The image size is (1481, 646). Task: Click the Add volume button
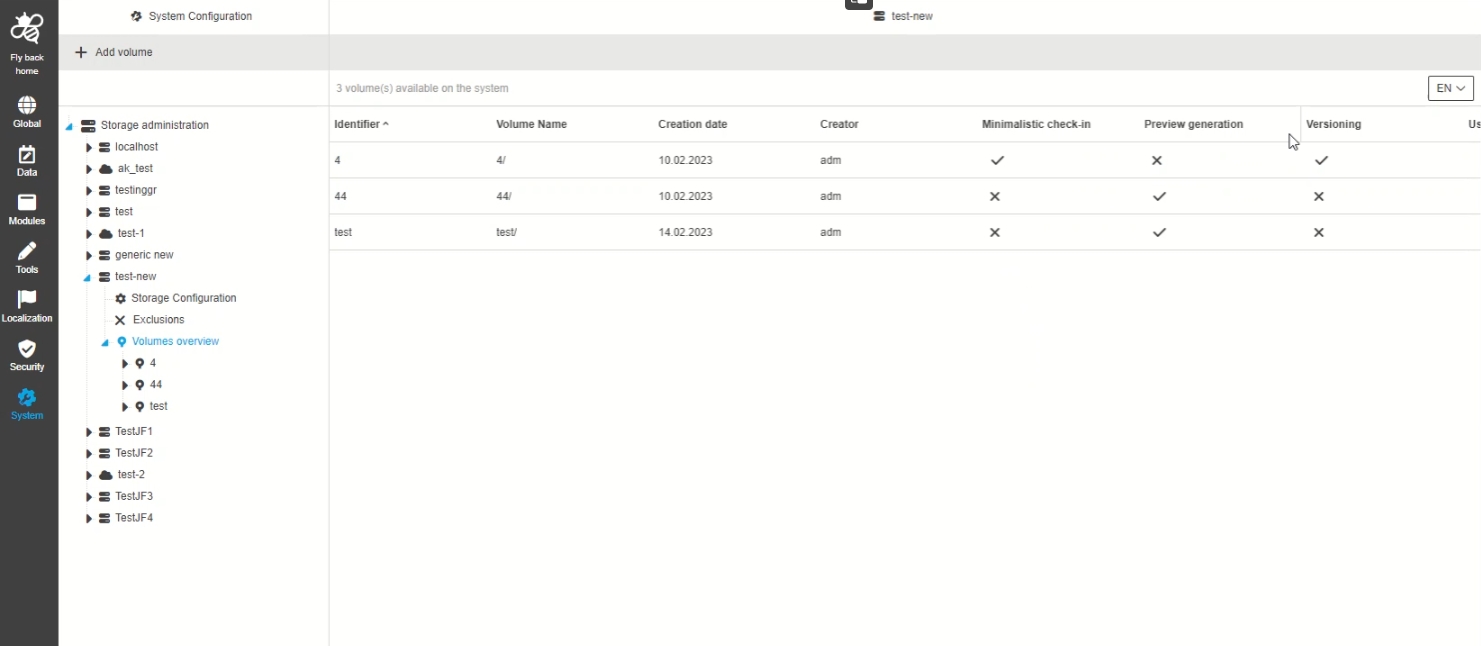click(114, 52)
